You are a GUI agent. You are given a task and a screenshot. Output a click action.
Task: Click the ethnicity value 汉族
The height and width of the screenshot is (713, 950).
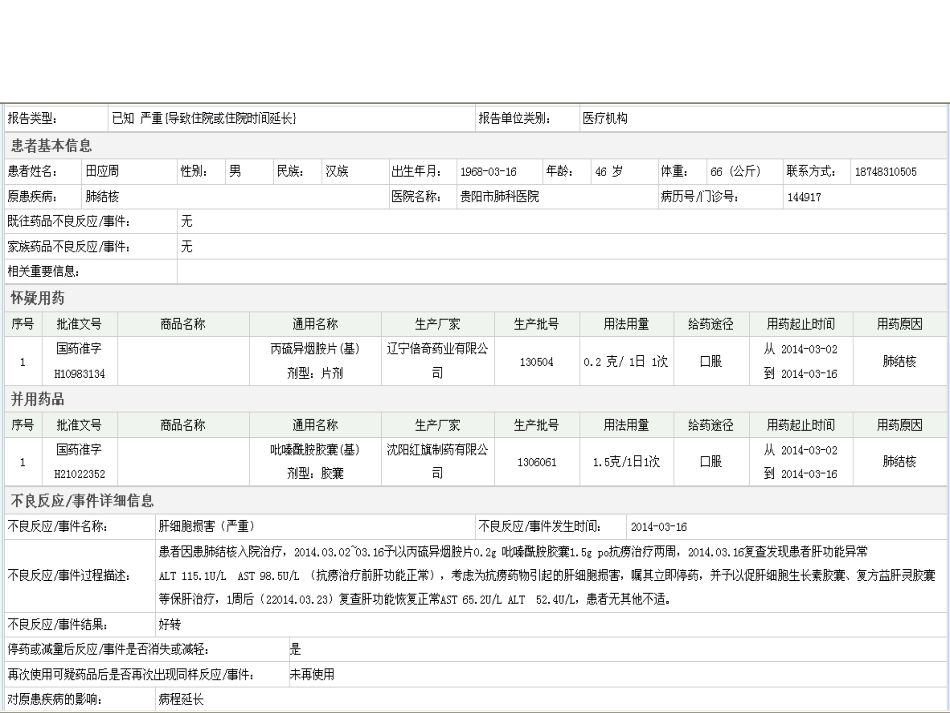point(337,171)
